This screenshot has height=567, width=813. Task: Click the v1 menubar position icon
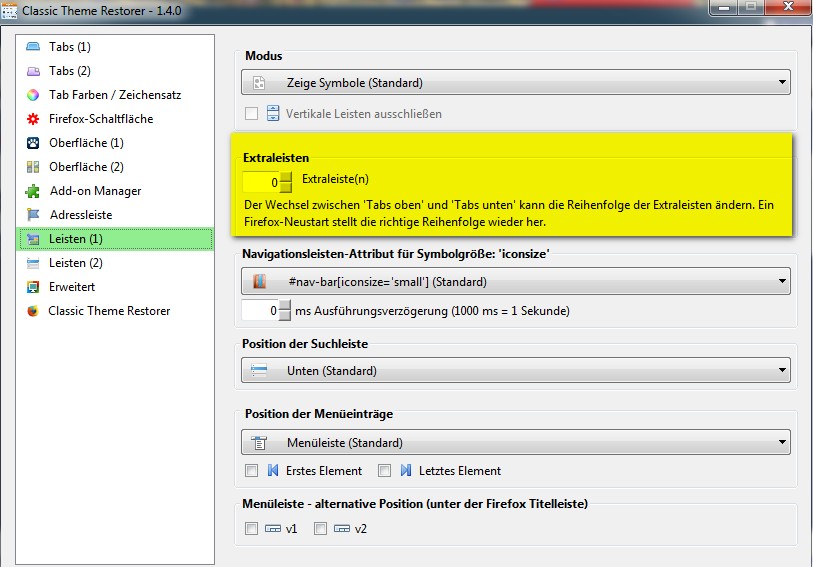(x=273, y=529)
